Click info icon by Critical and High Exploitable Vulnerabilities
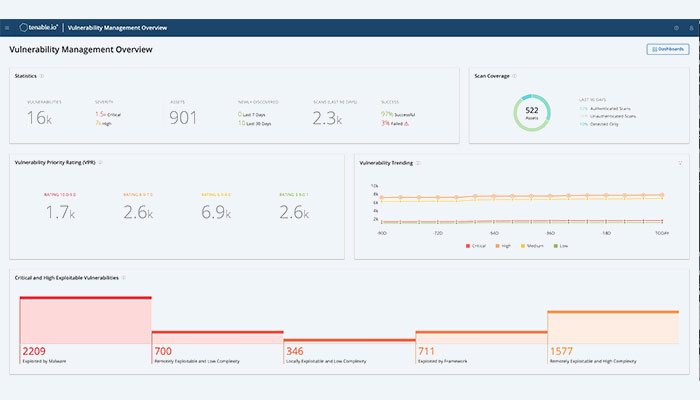The image size is (700, 400). [x=124, y=277]
